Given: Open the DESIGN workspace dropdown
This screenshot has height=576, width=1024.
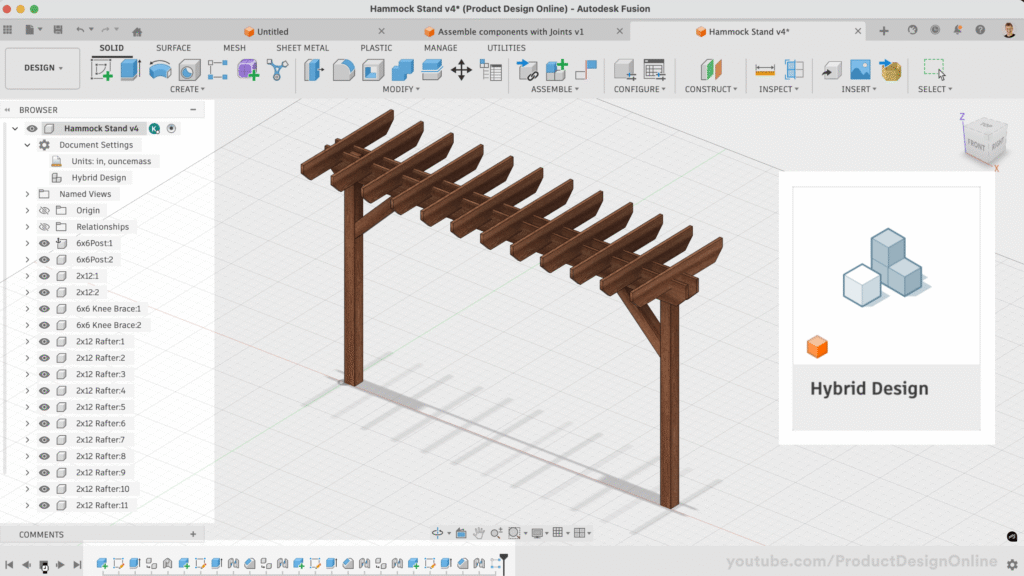Looking at the screenshot, I should (43, 68).
